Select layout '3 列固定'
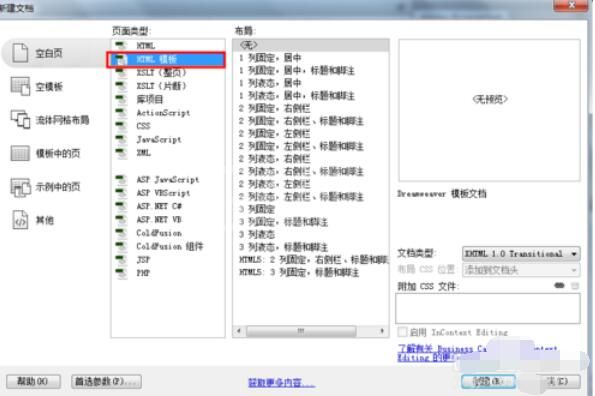 tap(257, 209)
